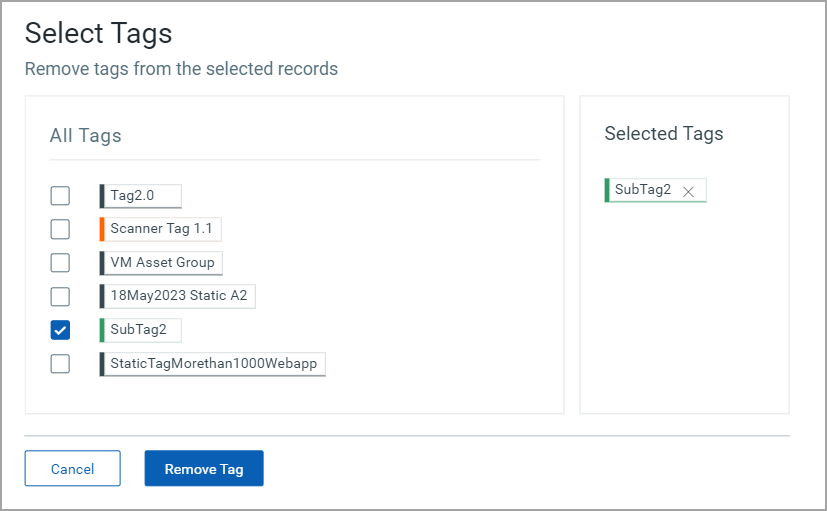Click the Tag2.0 tag label
This screenshot has height=511, width=827.
coord(141,196)
